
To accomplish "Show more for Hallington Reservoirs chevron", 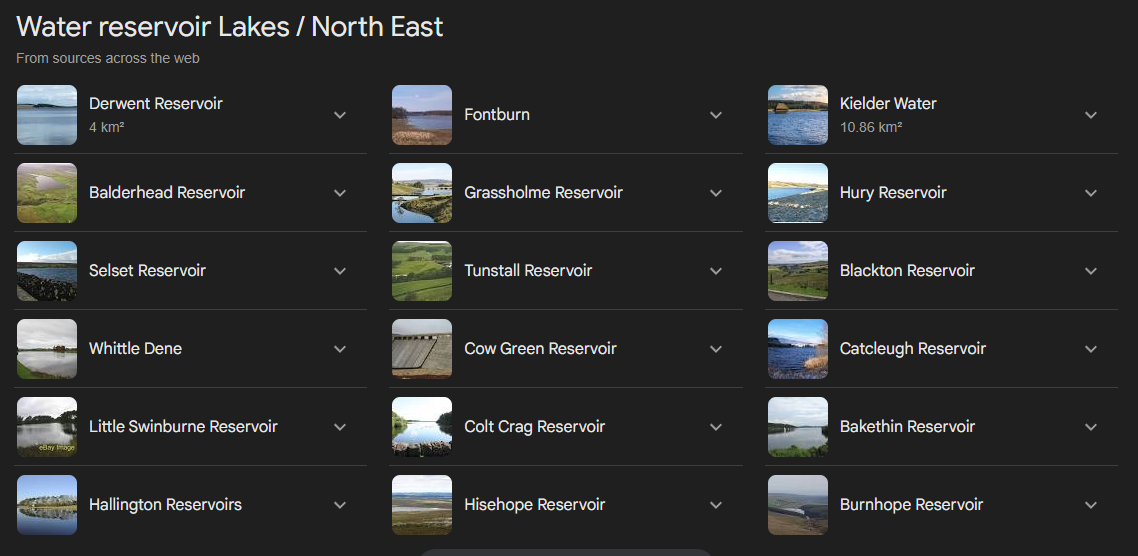I will coord(340,505).
